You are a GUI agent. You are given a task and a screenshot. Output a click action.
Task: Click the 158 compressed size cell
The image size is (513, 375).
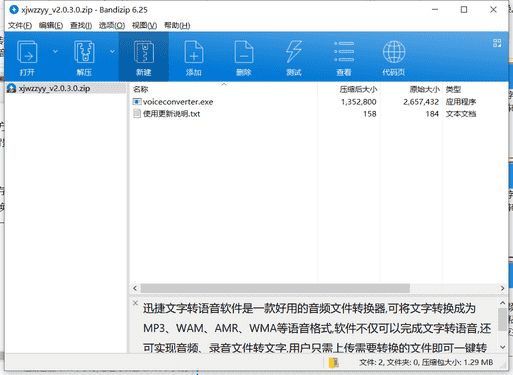370,114
